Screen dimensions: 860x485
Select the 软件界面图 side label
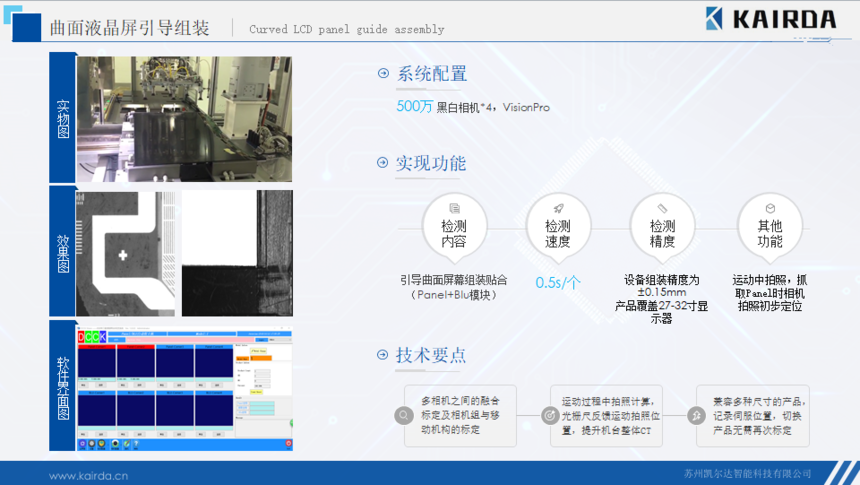point(63,387)
